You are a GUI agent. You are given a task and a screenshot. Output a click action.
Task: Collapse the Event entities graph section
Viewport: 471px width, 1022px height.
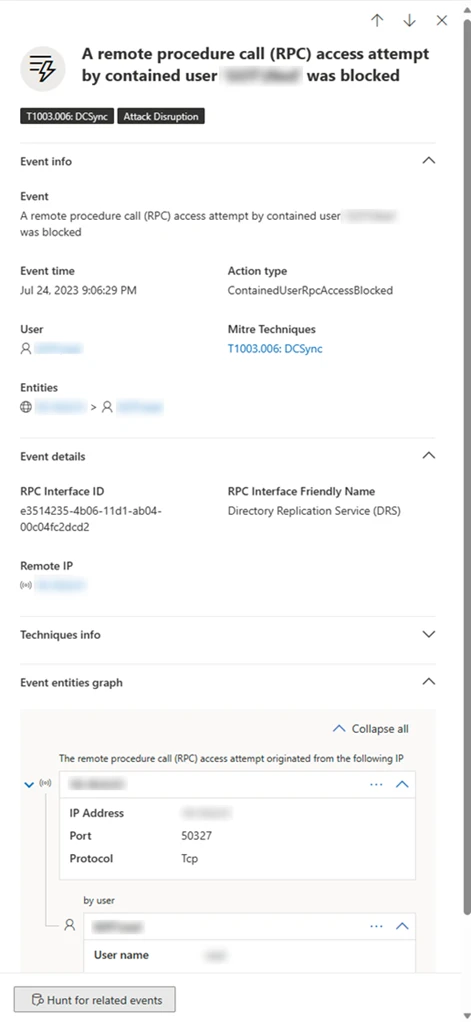[429, 682]
